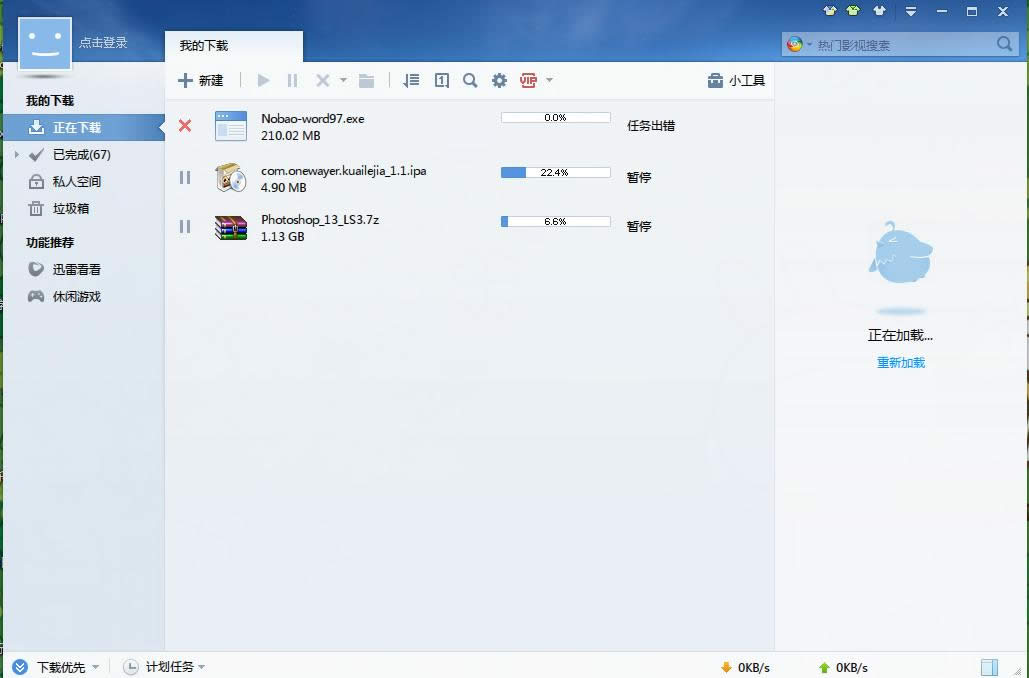
Task: Click Nobao-word97.exe file name
Action: click(312, 118)
